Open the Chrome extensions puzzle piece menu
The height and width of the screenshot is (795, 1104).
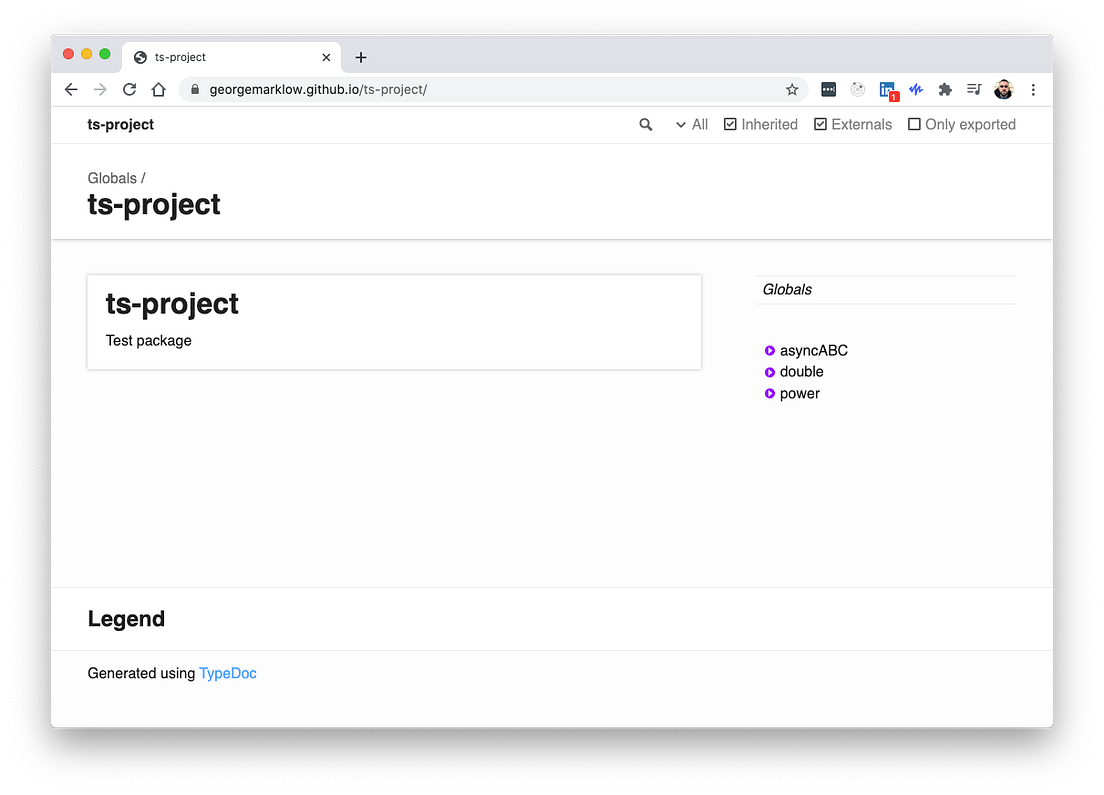coord(944,89)
